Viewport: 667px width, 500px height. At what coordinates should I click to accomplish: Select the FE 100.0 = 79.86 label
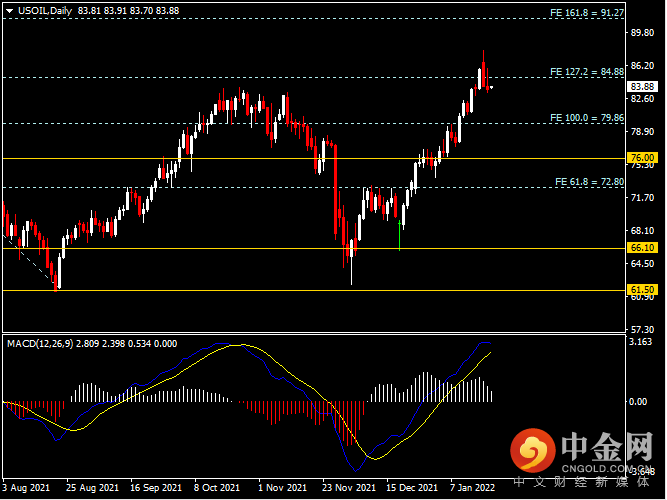[587, 117]
